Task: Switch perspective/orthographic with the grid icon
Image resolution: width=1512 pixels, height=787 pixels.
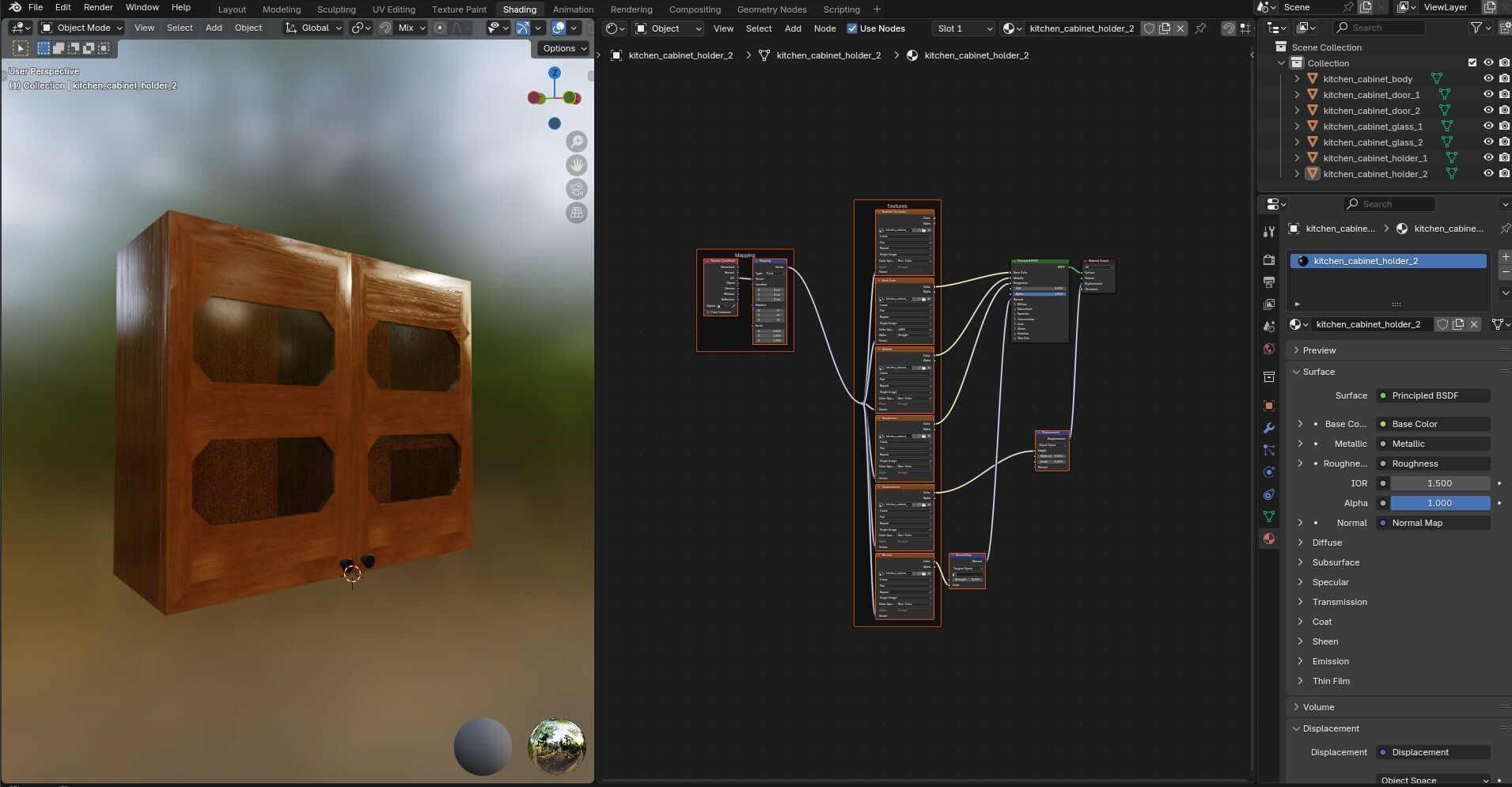Action: coord(577,213)
